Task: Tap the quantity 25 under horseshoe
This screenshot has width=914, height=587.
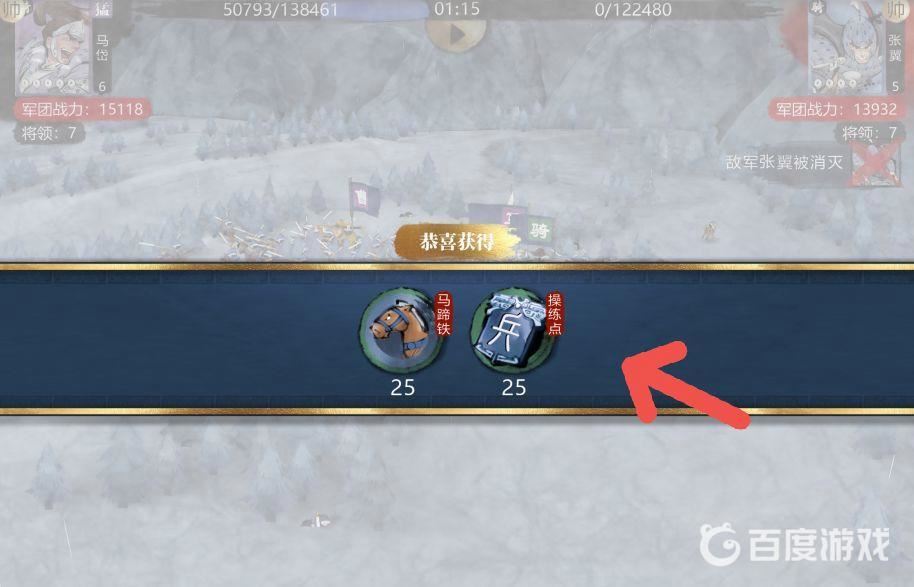Action: pos(403,388)
